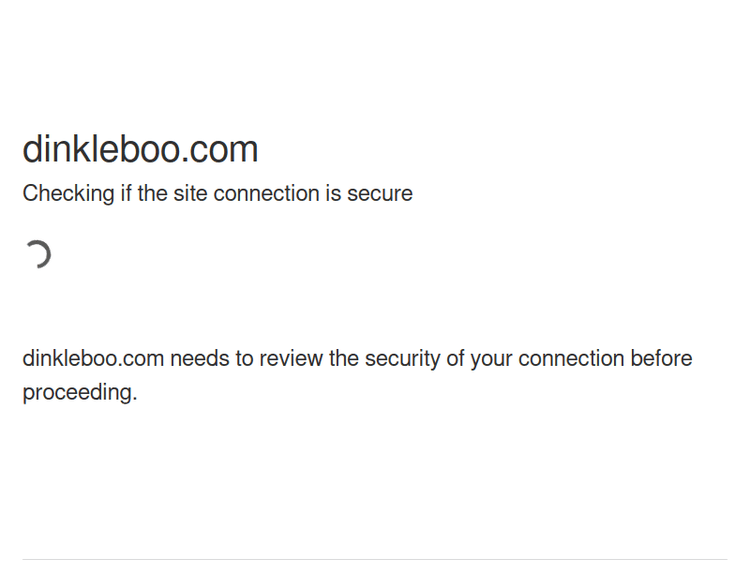
Task: Click the word "secure" in the subtitle
Action: pos(379,193)
